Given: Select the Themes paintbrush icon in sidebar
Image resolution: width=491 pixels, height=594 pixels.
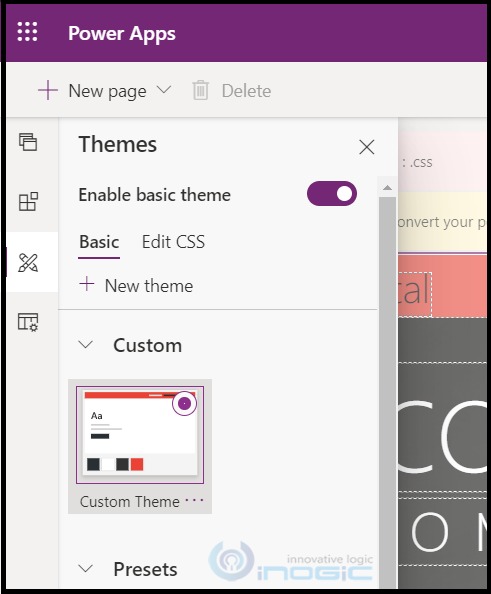Looking at the screenshot, I should coord(28,262).
